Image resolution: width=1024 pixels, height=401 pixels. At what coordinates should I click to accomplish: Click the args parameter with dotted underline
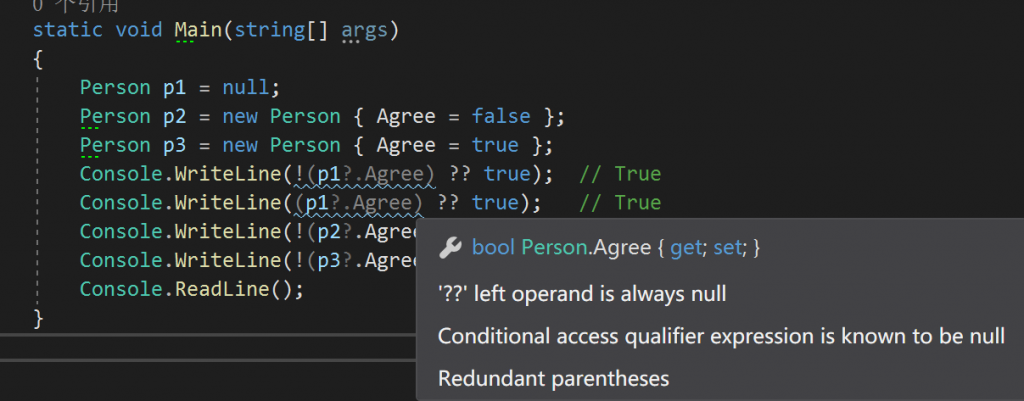(365, 30)
